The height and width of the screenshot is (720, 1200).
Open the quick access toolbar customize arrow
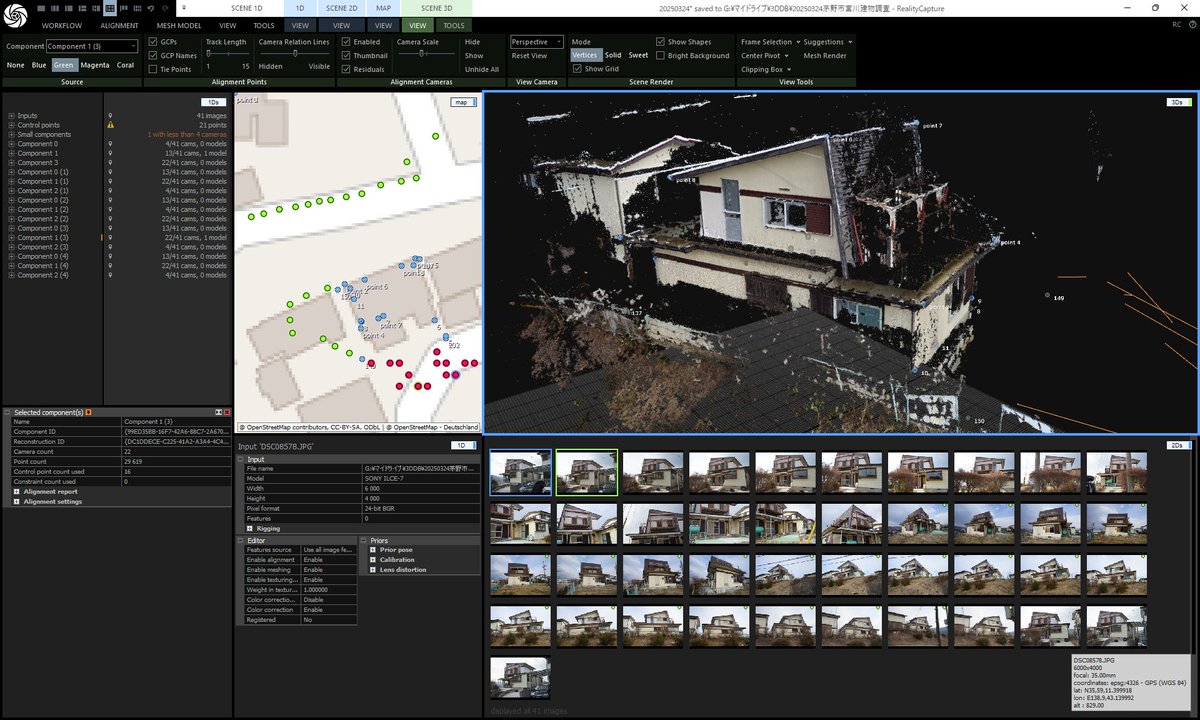[182, 8]
